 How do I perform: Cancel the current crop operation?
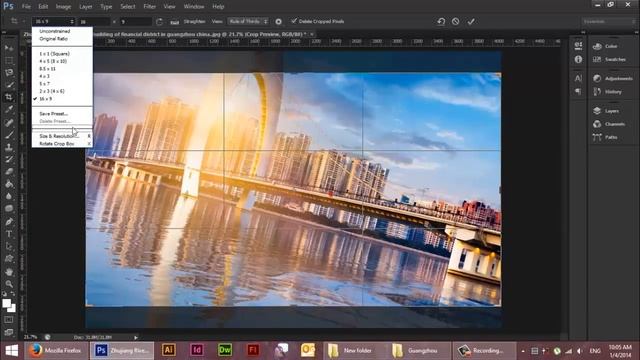tap(456, 22)
